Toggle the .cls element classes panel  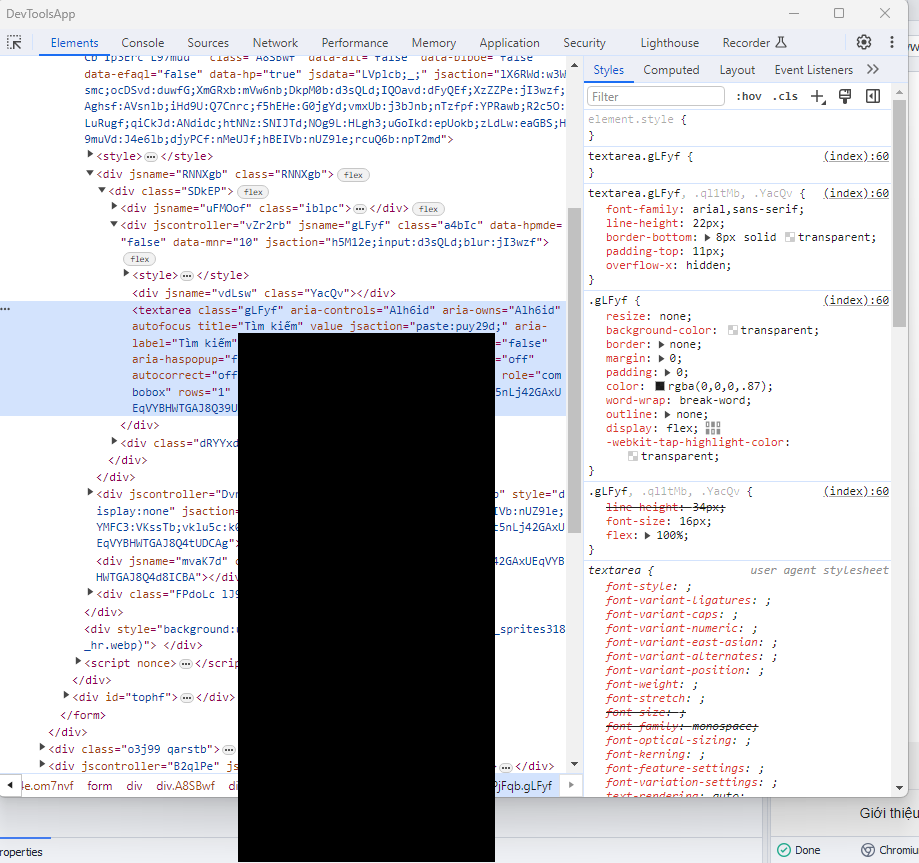(786, 96)
